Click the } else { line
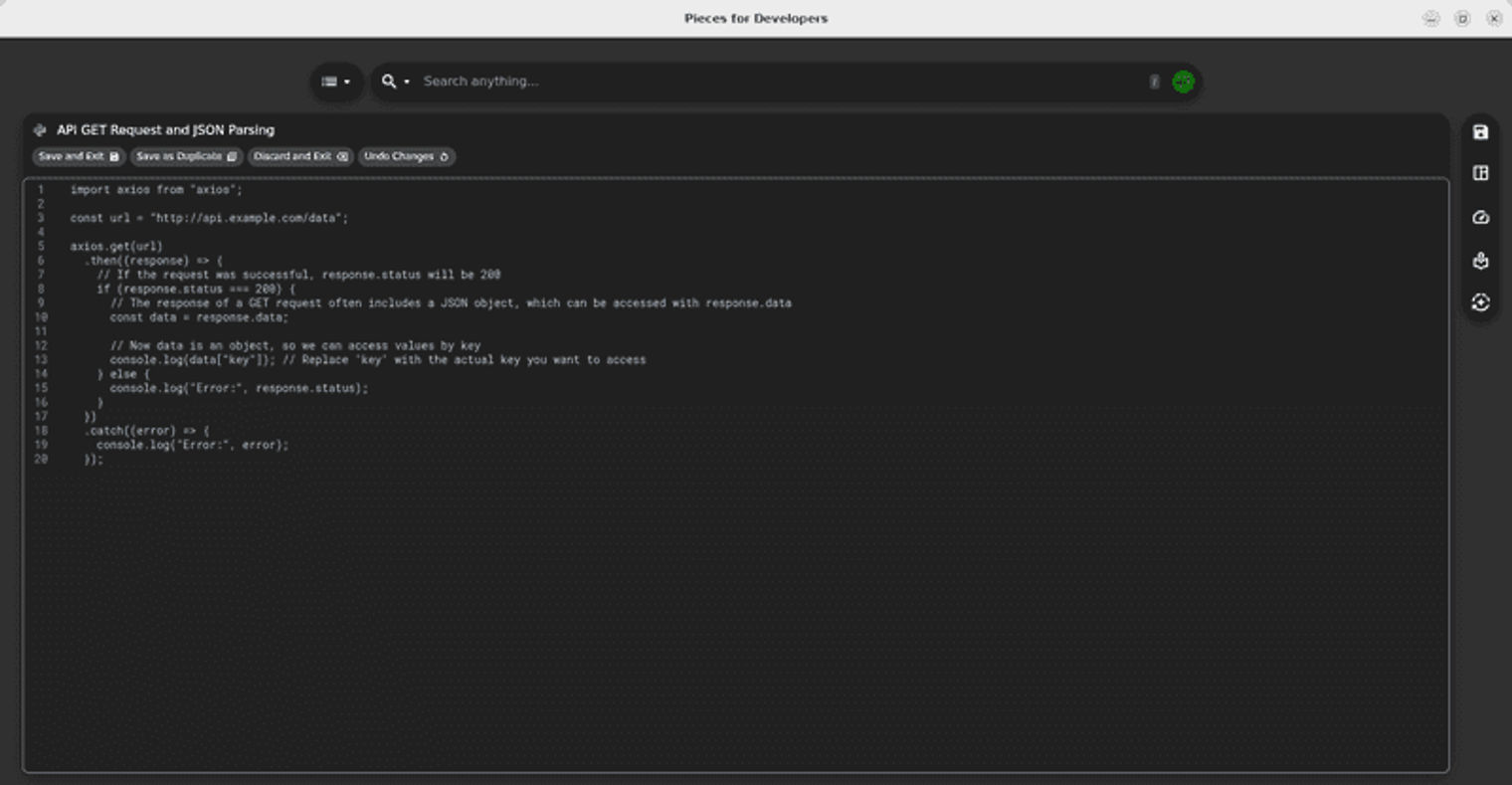1512x785 pixels. pos(123,374)
